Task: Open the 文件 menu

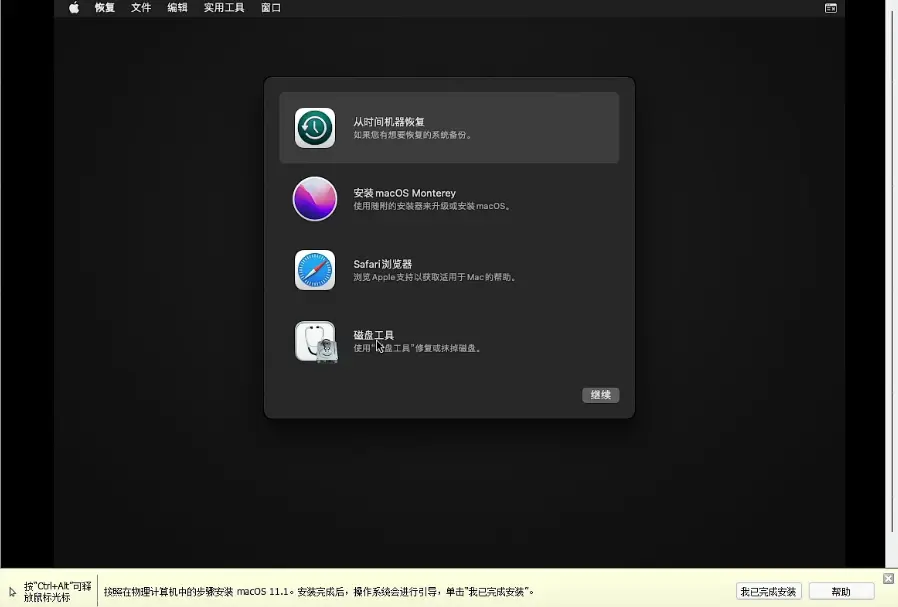Action: pyautogui.click(x=141, y=8)
